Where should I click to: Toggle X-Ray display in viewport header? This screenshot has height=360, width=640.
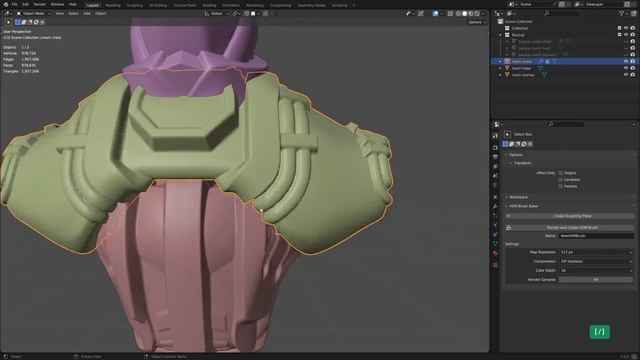tap(450, 13)
